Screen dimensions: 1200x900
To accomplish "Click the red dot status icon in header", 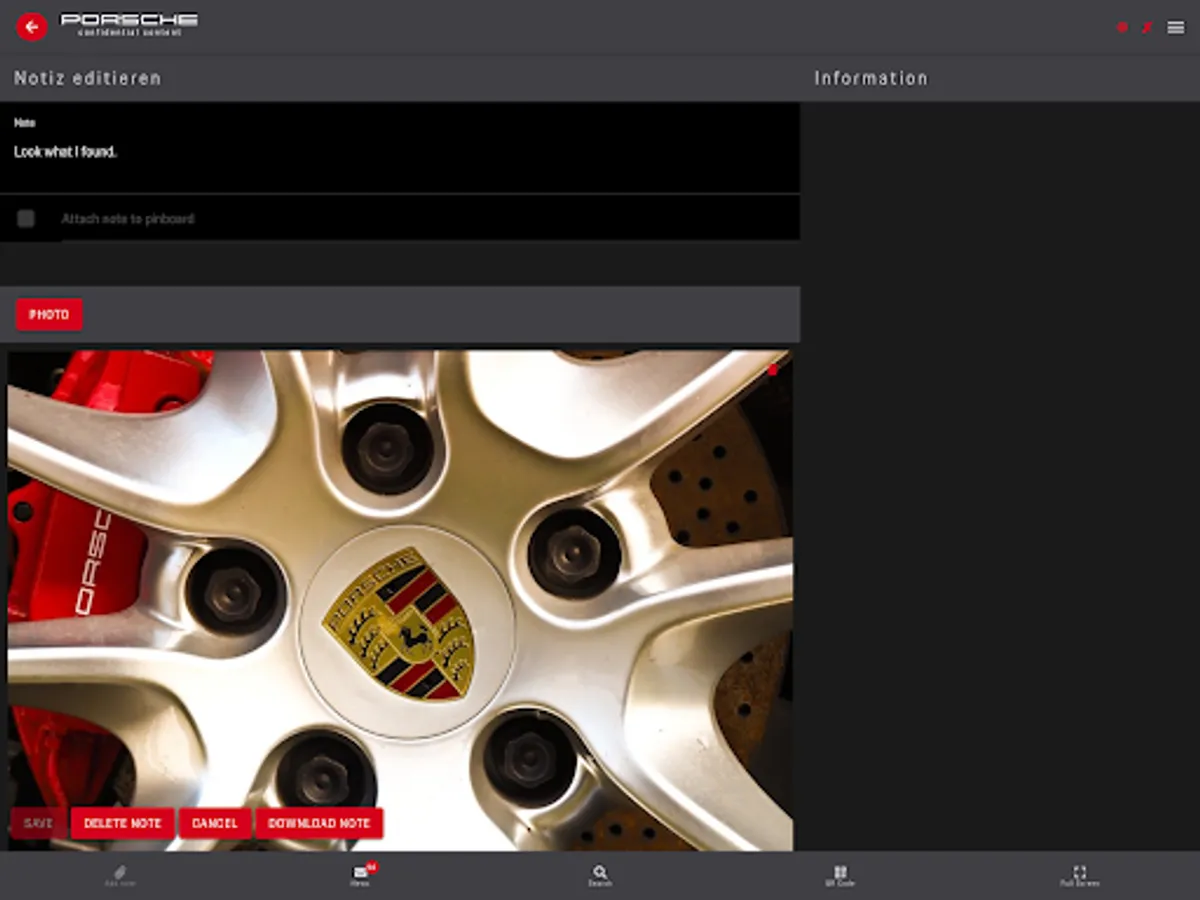I will pos(1122,28).
